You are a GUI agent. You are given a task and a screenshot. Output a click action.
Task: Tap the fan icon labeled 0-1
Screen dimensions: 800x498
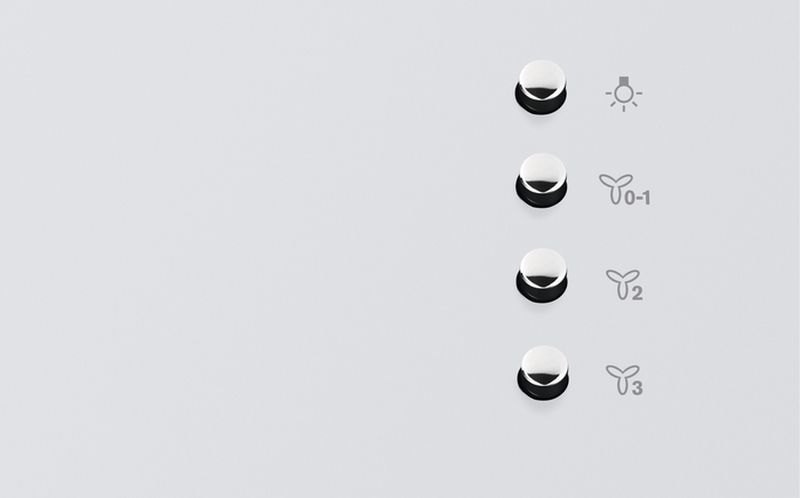pos(624,189)
